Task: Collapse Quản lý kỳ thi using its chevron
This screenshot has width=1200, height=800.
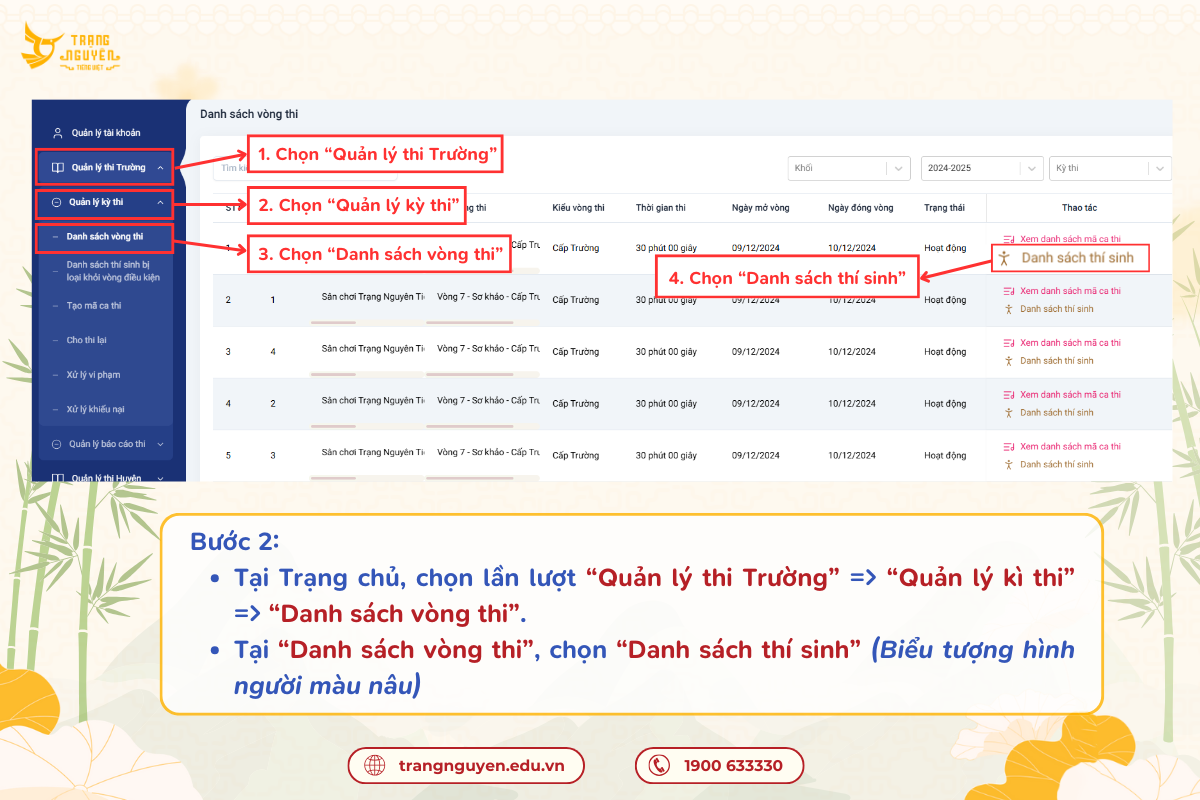Action: [161, 202]
